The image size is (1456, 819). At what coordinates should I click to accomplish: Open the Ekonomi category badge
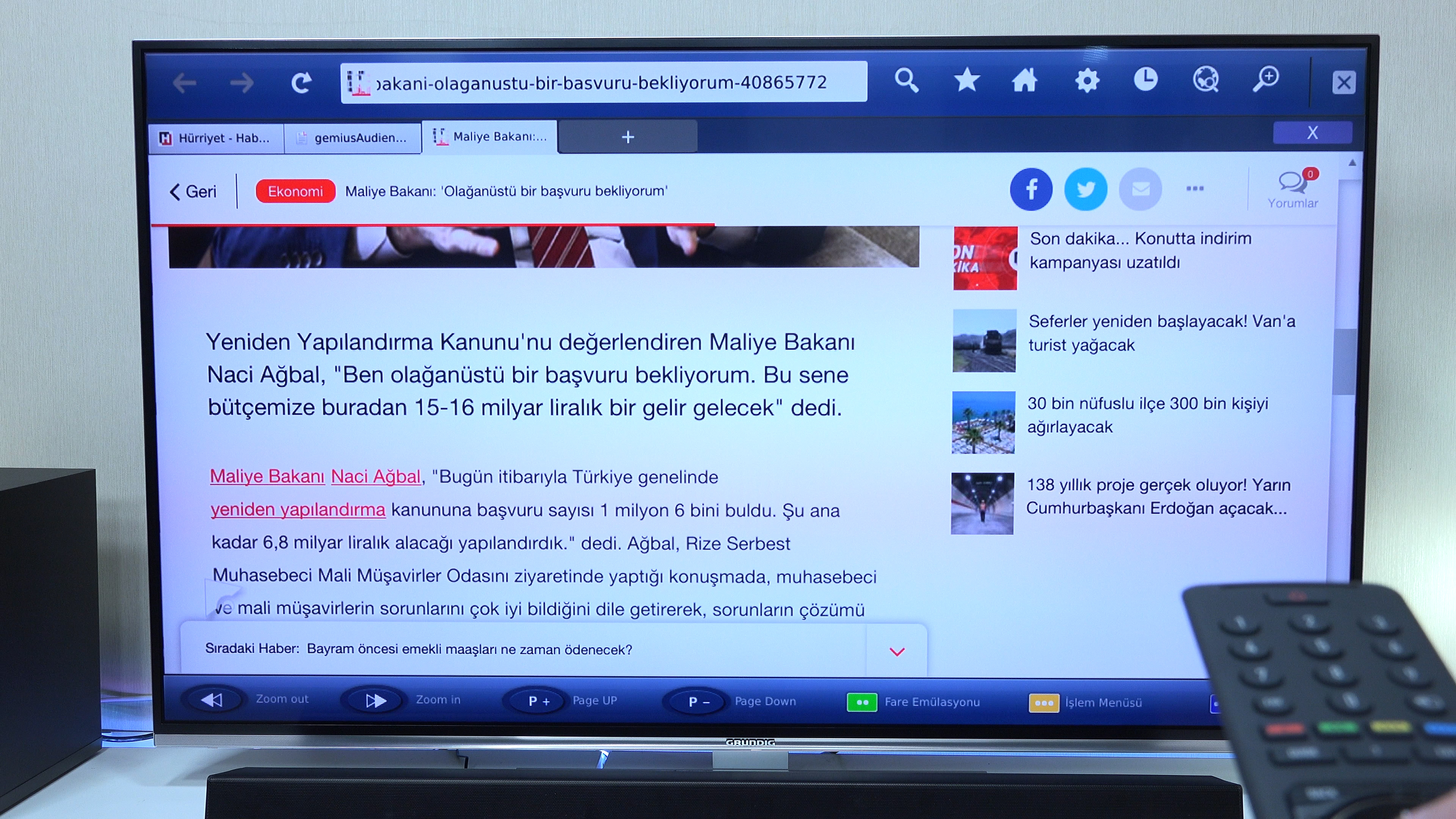(295, 191)
